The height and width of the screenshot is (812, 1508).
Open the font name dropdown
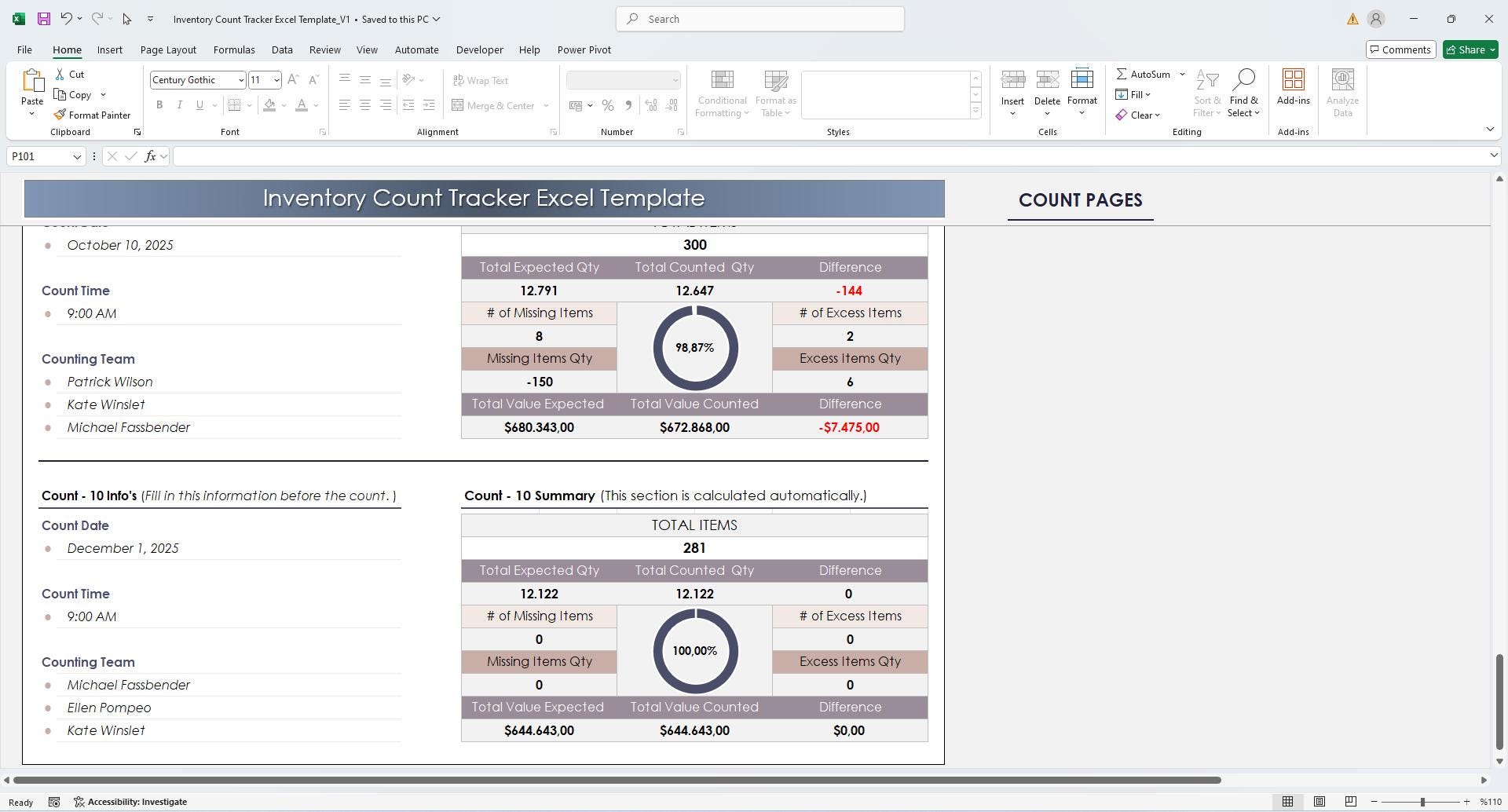[240, 80]
